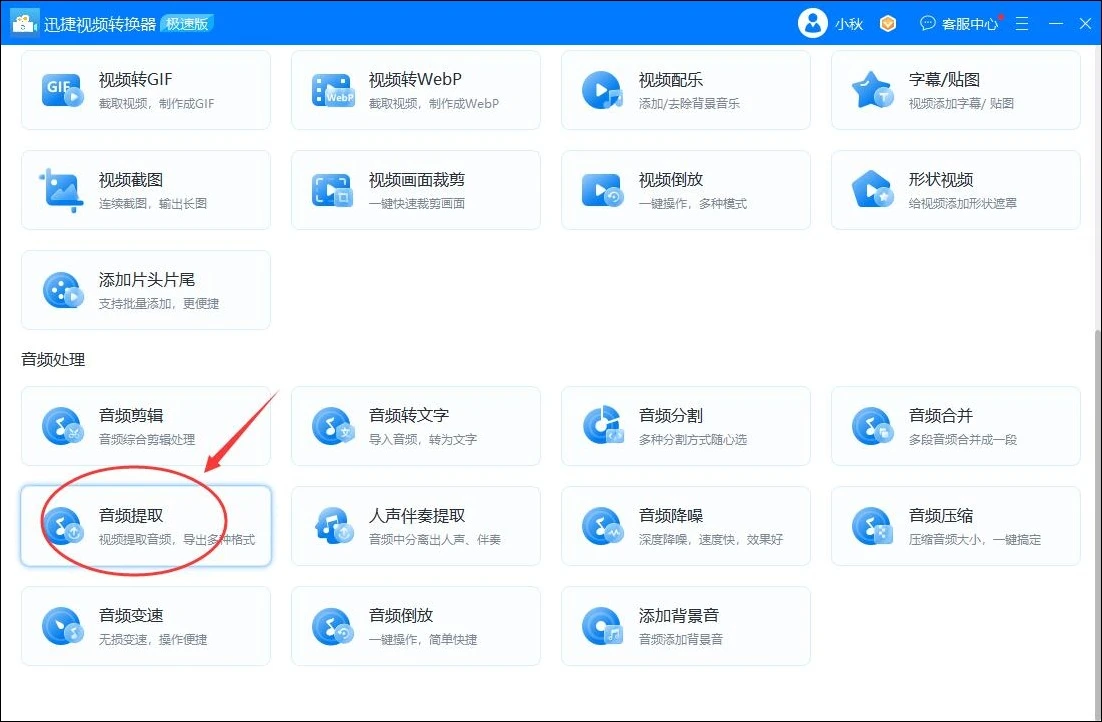Launch the 音频降噪 noise reduction tool
The height and width of the screenshot is (722, 1102).
(686, 525)
